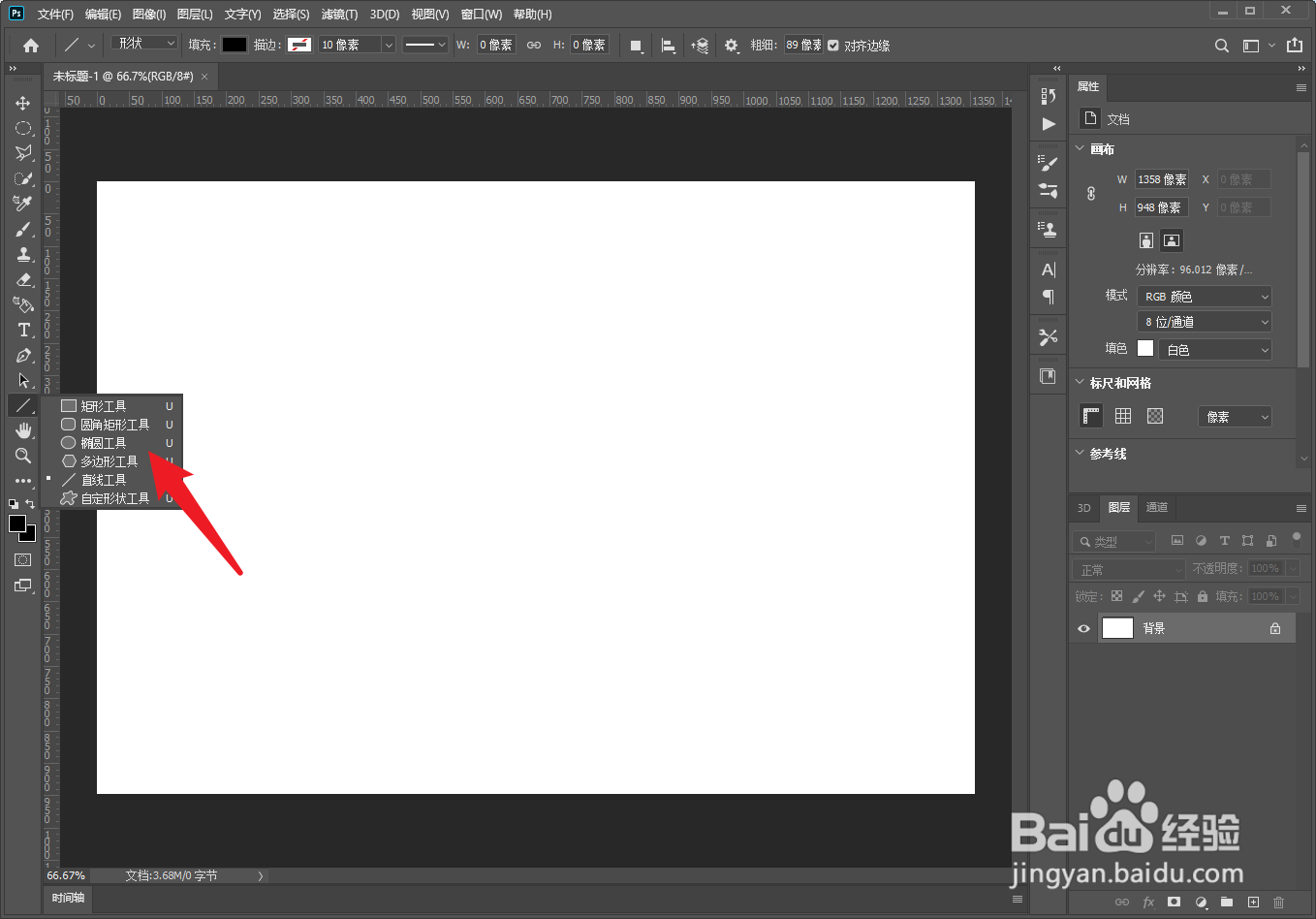Toggle the transparency grid checkerboard button

[x=1155, y=416]
